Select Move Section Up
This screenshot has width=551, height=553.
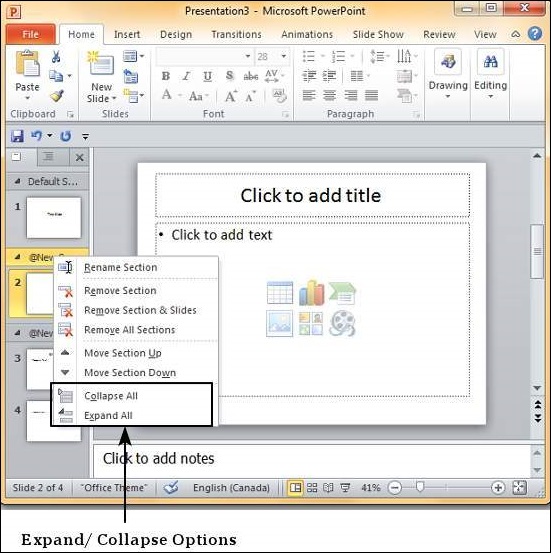(136, 353)
